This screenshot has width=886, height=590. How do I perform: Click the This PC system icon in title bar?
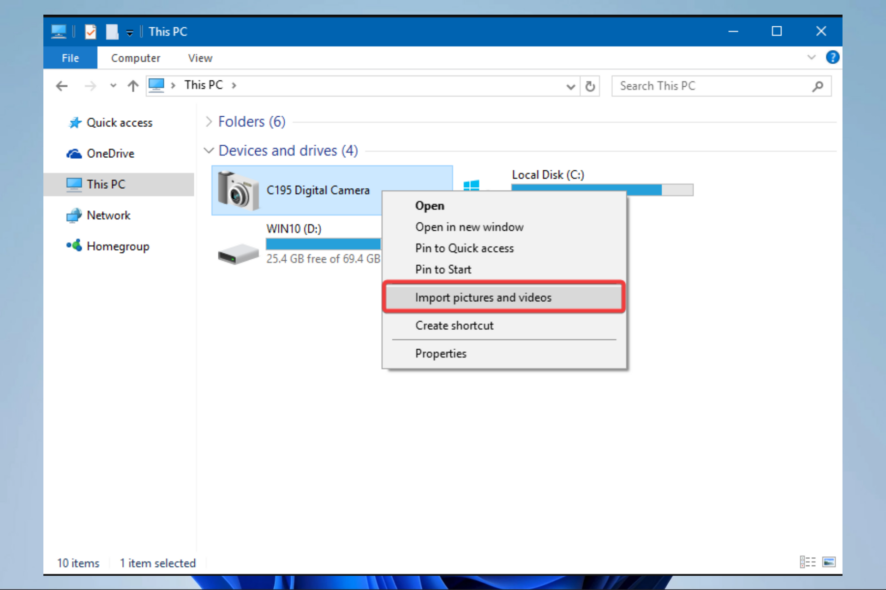tap(58, 32)
